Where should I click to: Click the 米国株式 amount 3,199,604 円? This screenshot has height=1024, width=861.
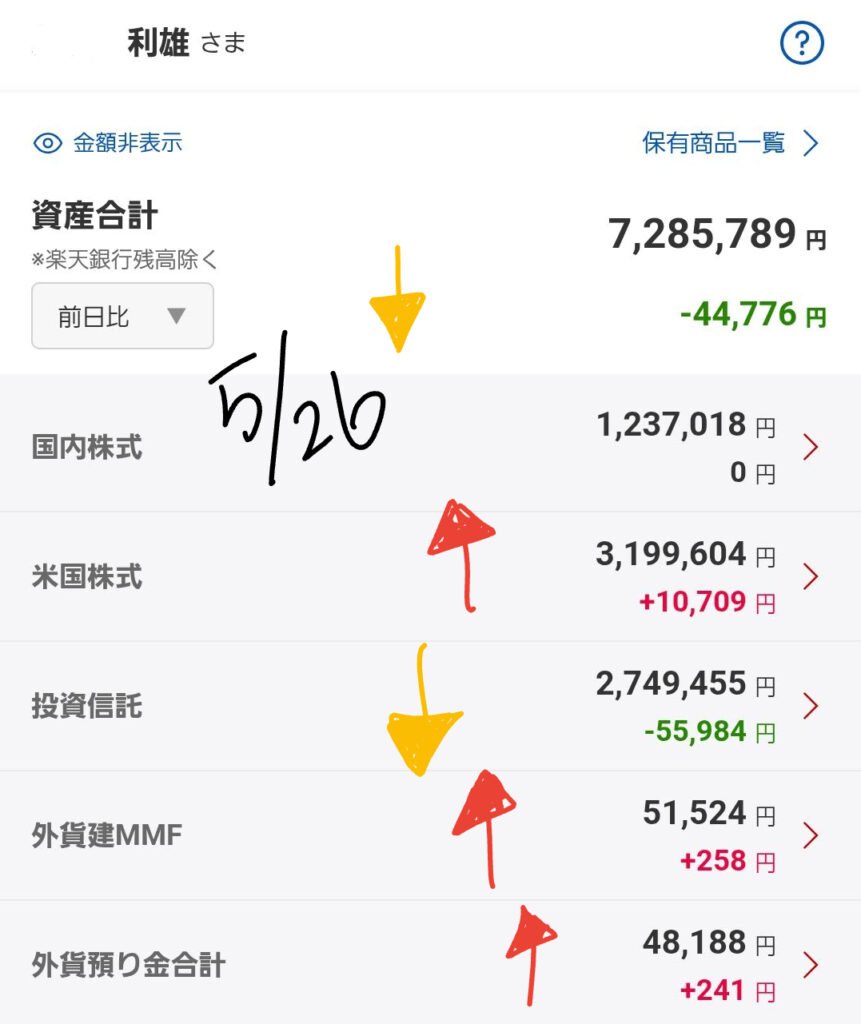tap(685, 554)
